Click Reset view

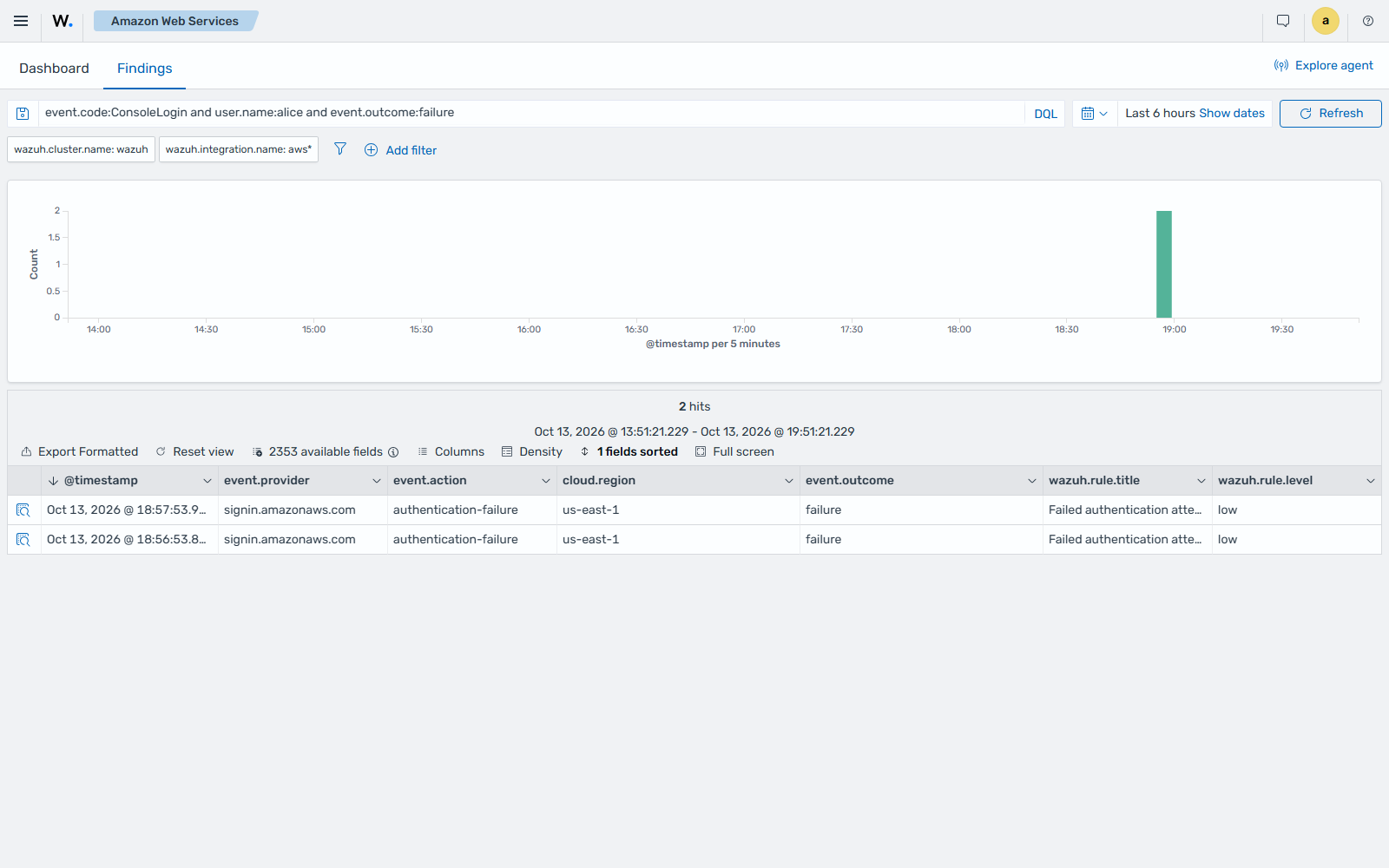pos(194,451)
